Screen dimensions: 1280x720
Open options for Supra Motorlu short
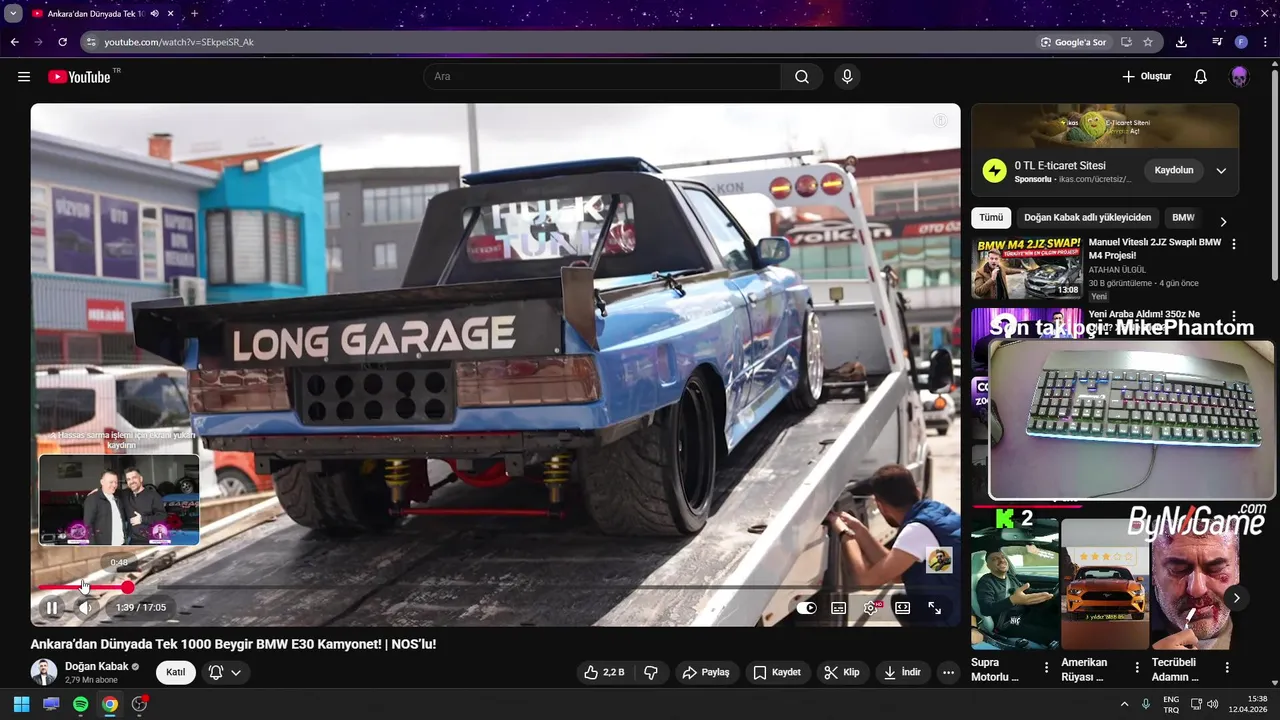point(1046,666)
